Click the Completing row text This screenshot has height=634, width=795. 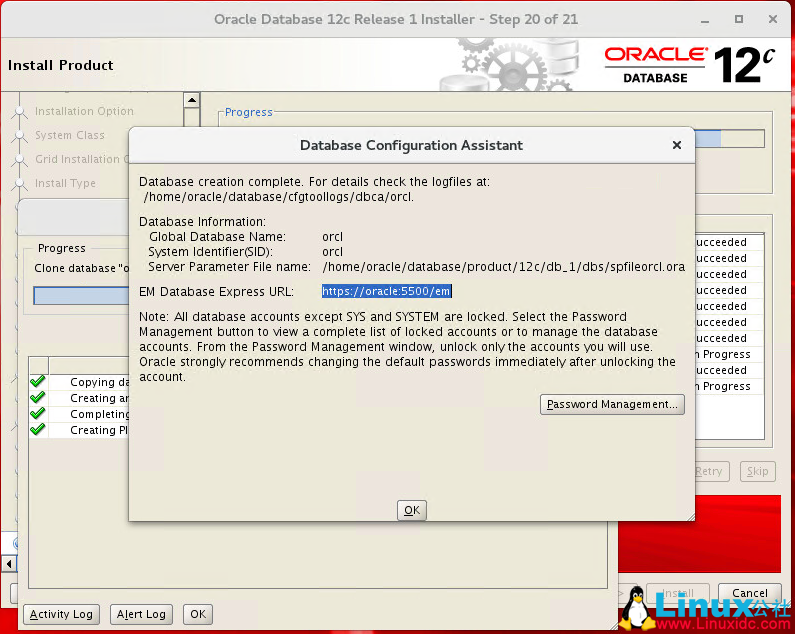(x=99, y=414)
